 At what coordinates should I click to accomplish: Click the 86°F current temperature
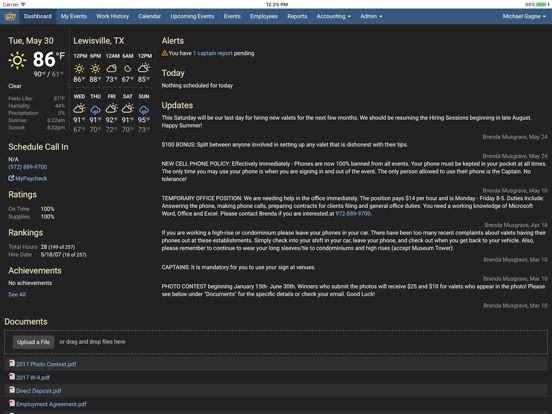click(x=49, y=59)
